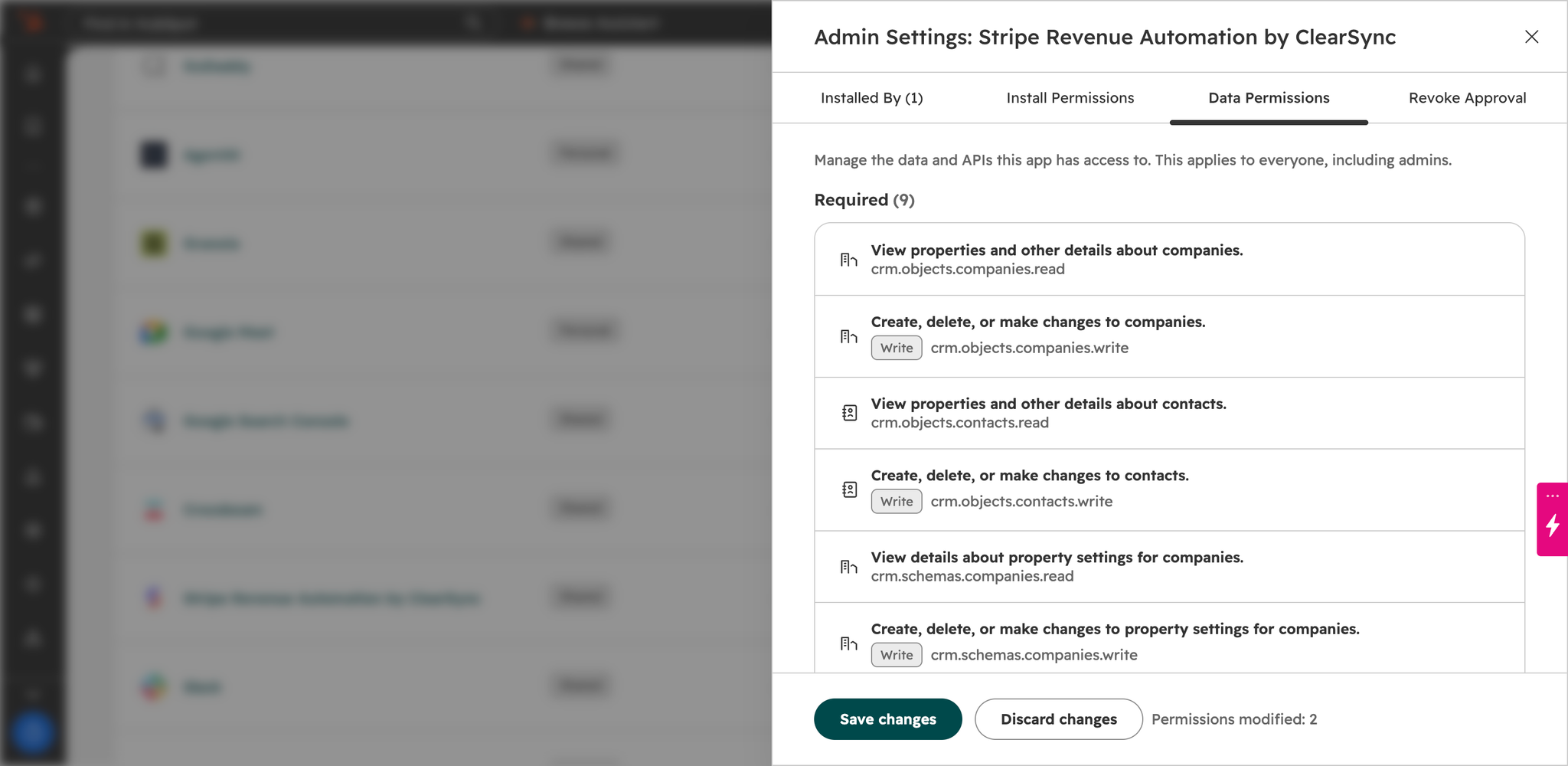Switch to Install Permissions tab

(x=1070, y=98)
